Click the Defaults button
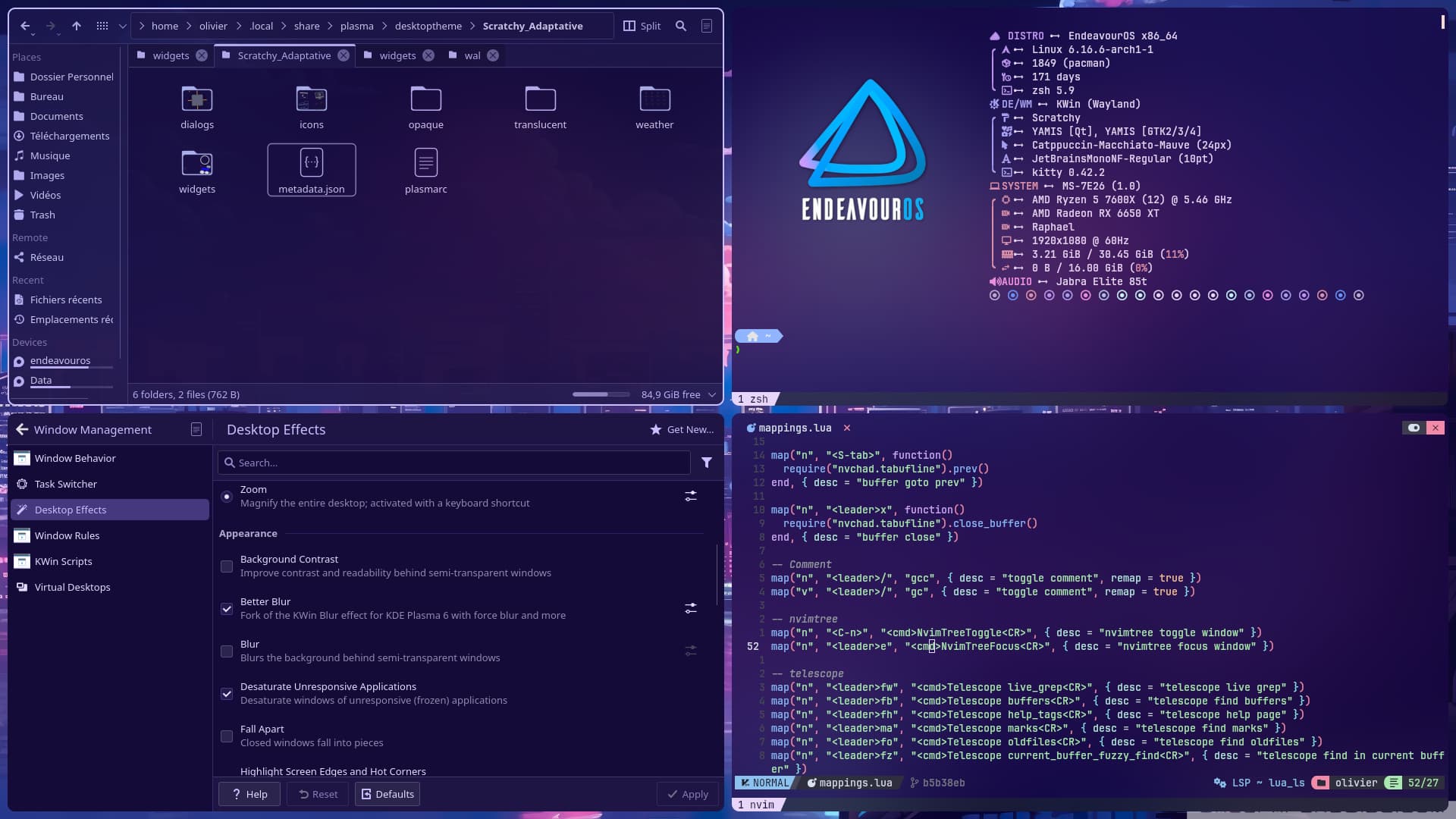This screenshot has width=1456, height=819. pyautogui.click(x=388, y=794)
